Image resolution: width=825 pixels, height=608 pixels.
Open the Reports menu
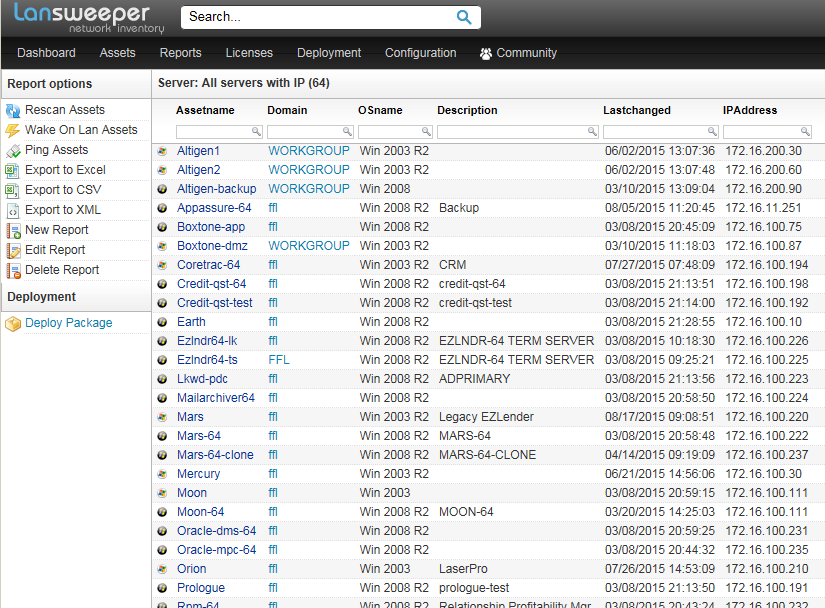(x=180, y=53)
